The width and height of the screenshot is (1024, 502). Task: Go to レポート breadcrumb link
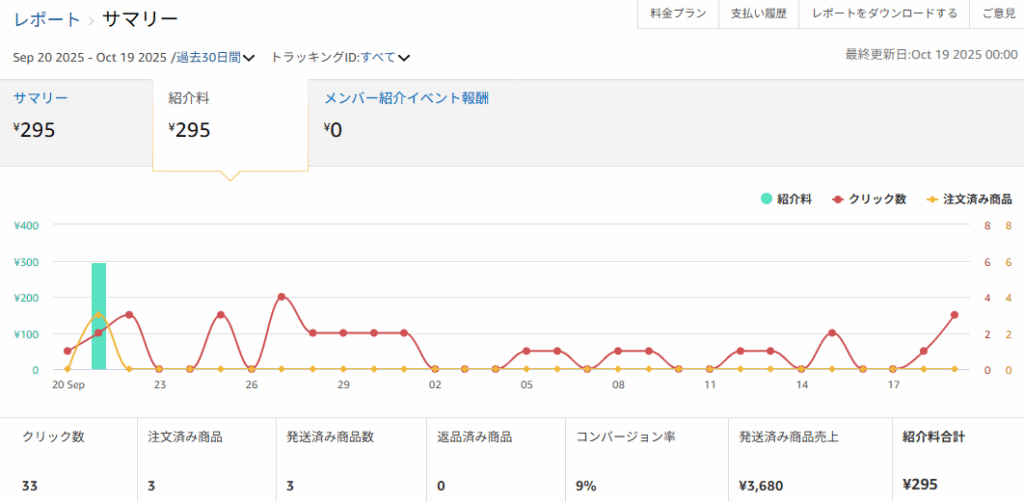(47, 19)
